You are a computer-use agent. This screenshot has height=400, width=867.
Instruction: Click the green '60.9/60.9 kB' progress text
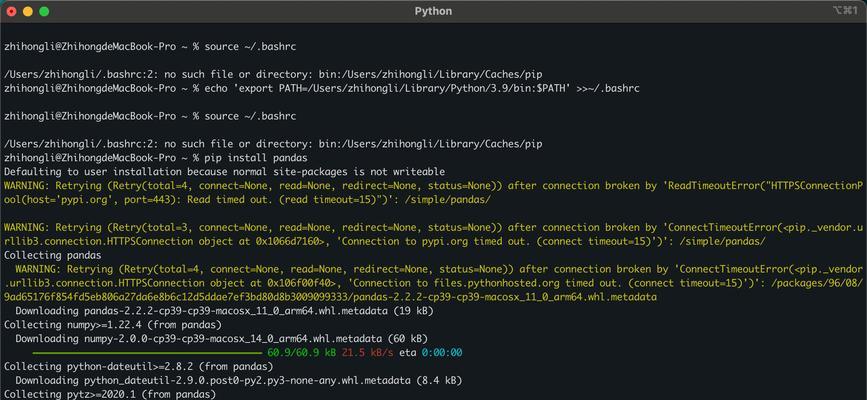302,352
